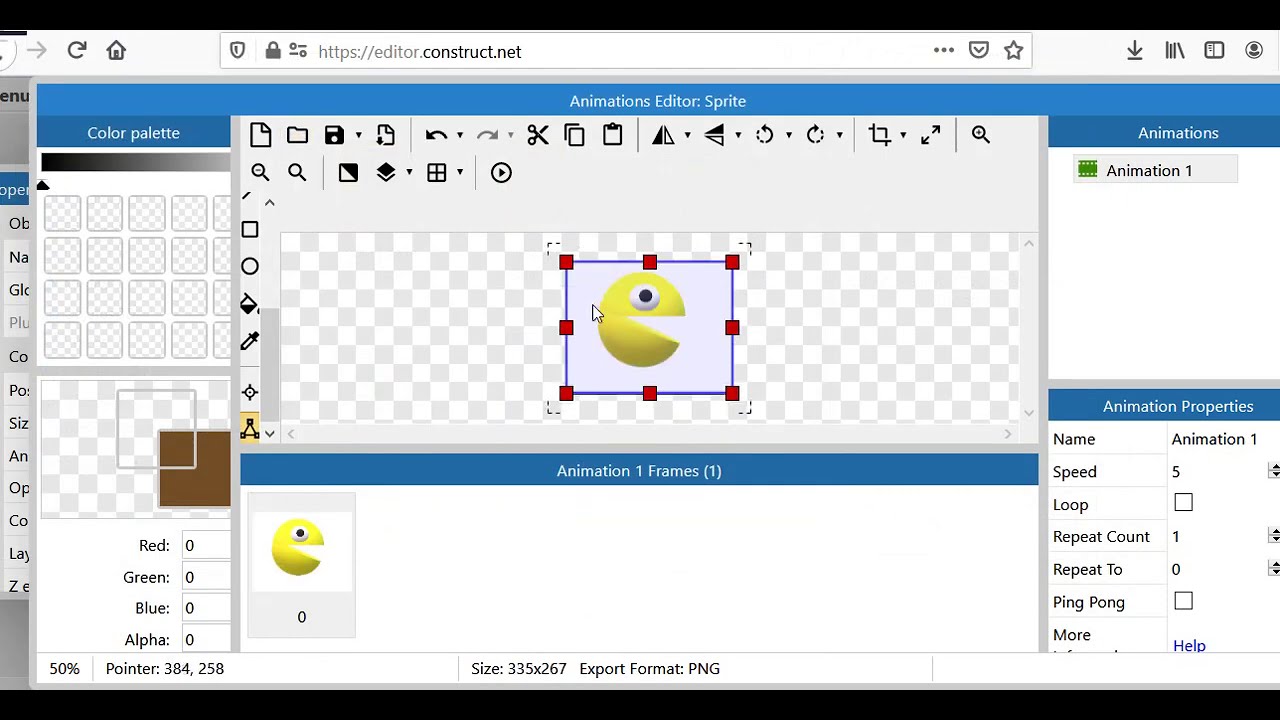Paste from clipboard icon

pos(613,135)
